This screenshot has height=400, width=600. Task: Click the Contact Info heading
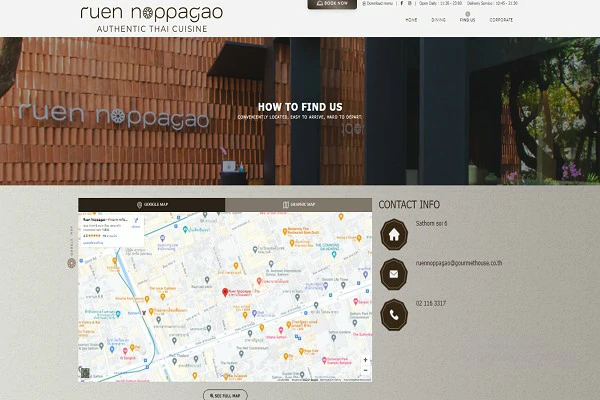pyautogui.click(x=409, y=205)
